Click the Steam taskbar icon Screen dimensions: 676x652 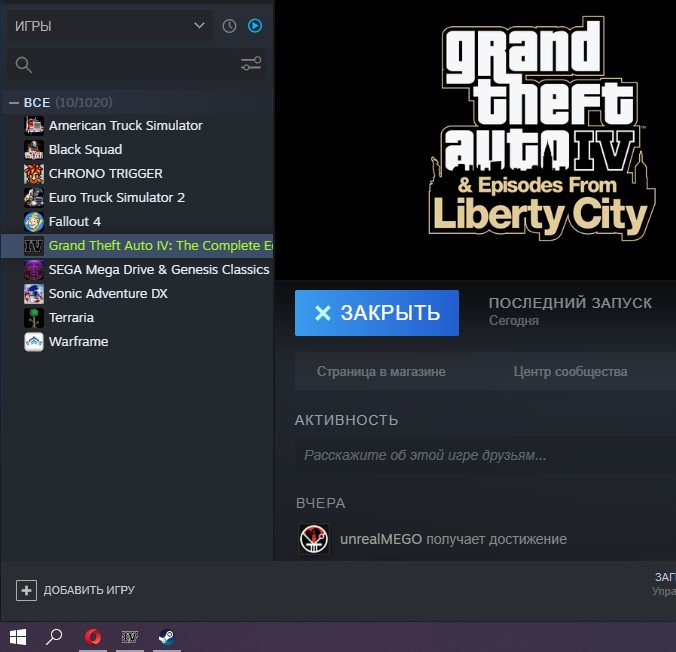tap(166, 637)
